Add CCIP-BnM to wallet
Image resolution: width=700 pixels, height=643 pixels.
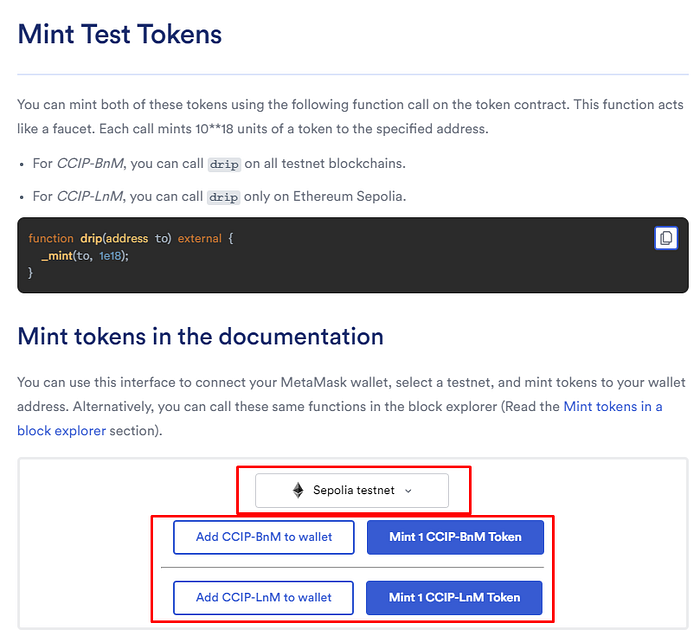pos(263,537)
